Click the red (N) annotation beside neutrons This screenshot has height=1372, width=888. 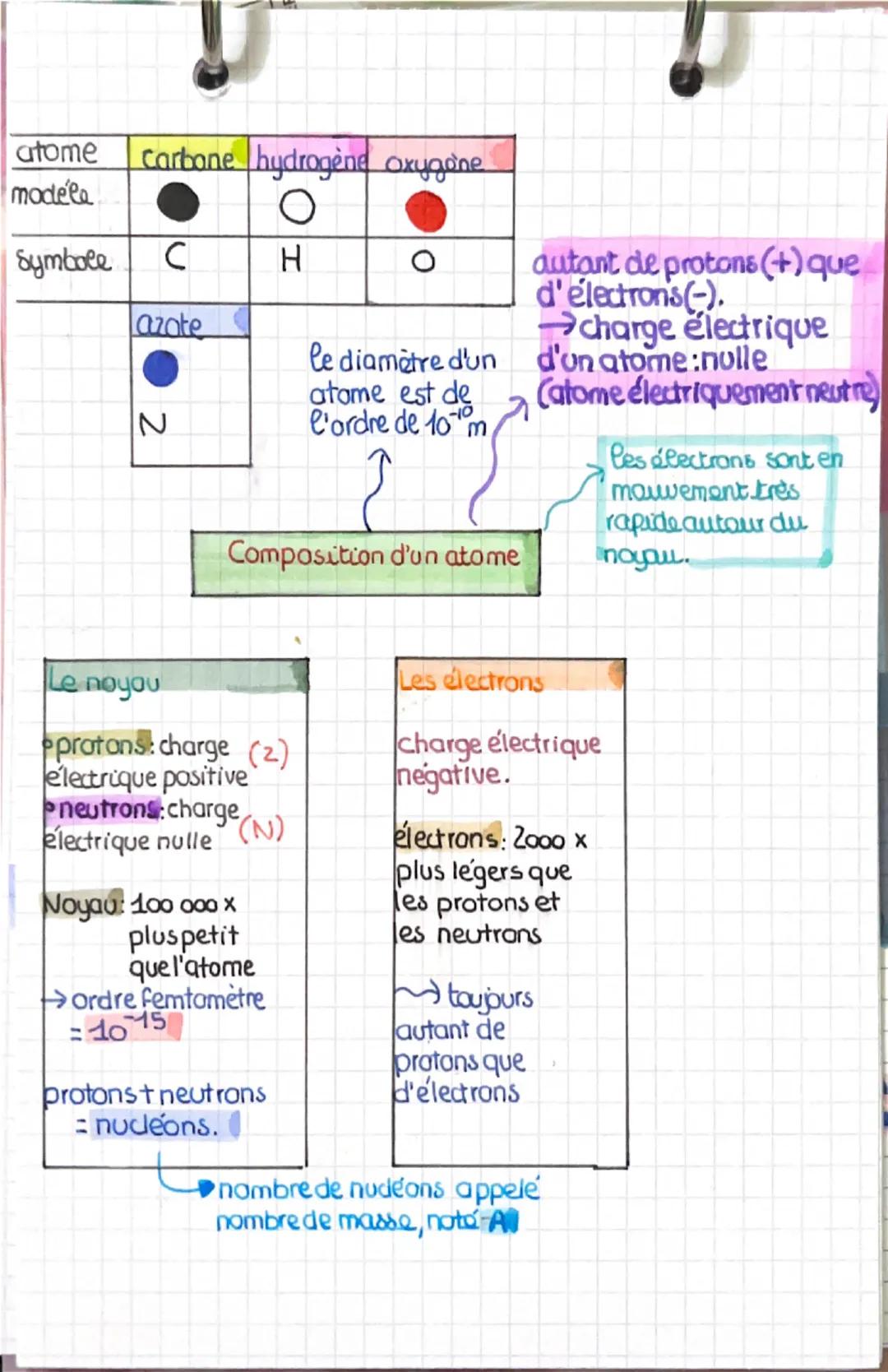coord(261,829)
